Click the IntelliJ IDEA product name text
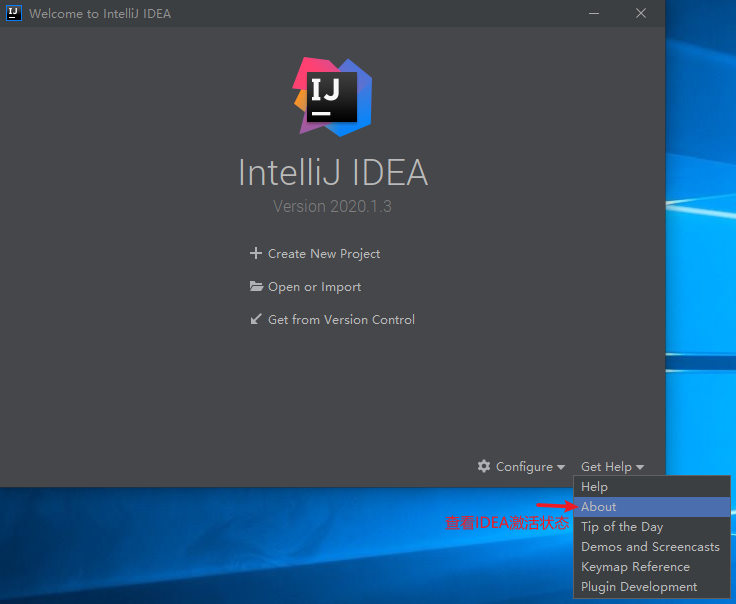736x604 pixels. coord(333,172)
